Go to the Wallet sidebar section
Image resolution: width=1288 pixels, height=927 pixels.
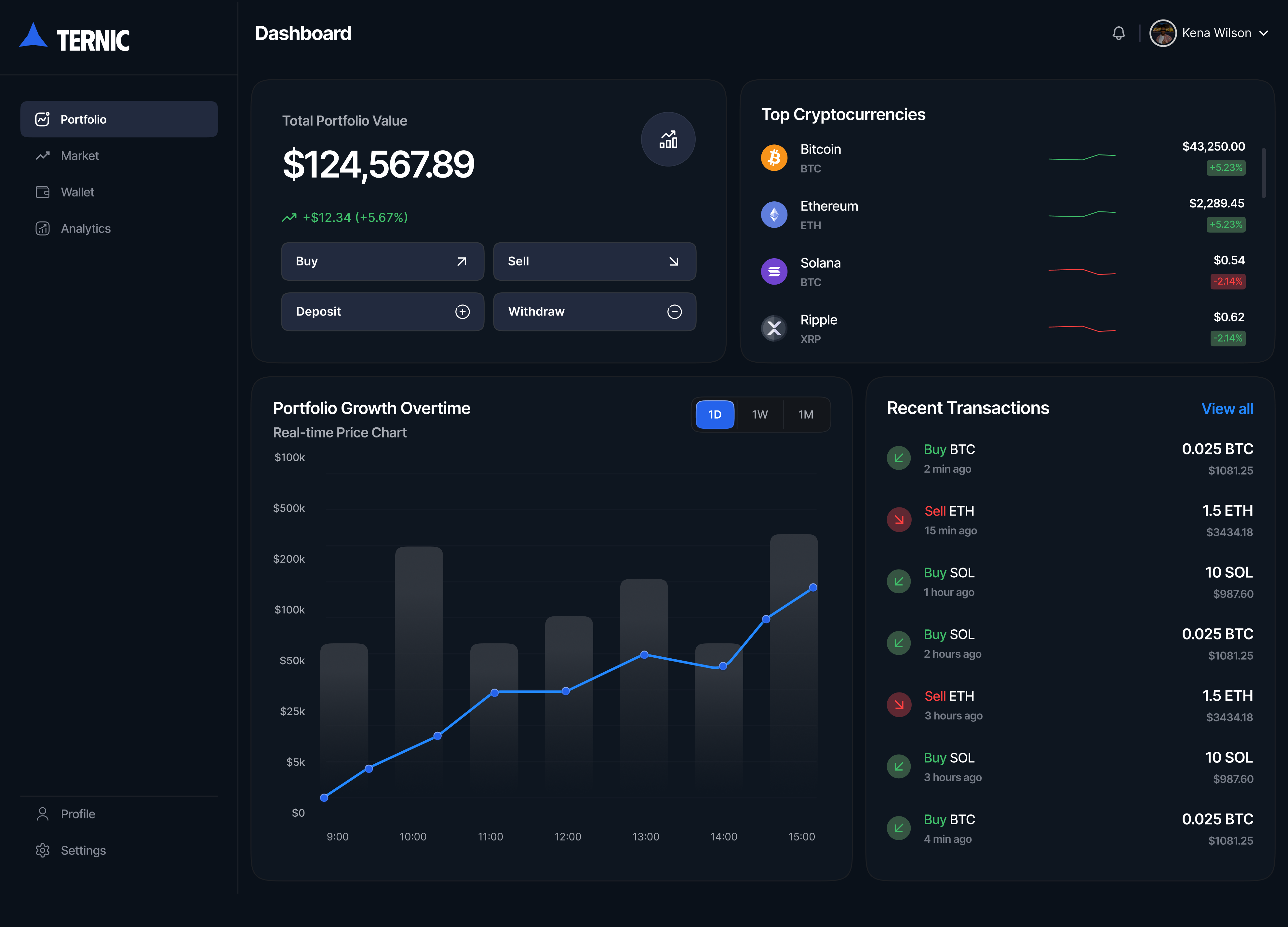coord(77,192)
